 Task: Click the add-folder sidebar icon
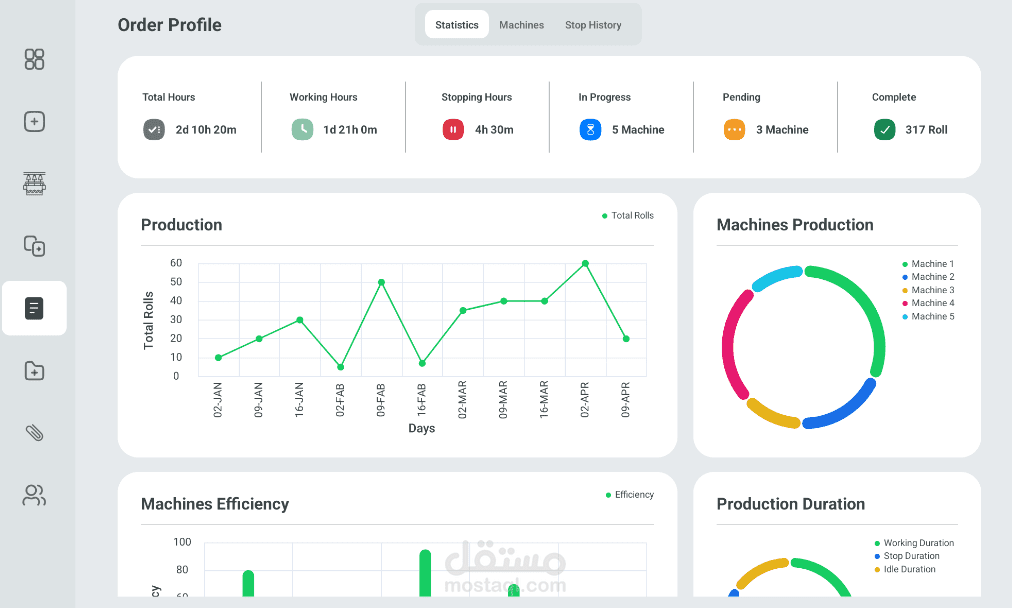[34, 371]
